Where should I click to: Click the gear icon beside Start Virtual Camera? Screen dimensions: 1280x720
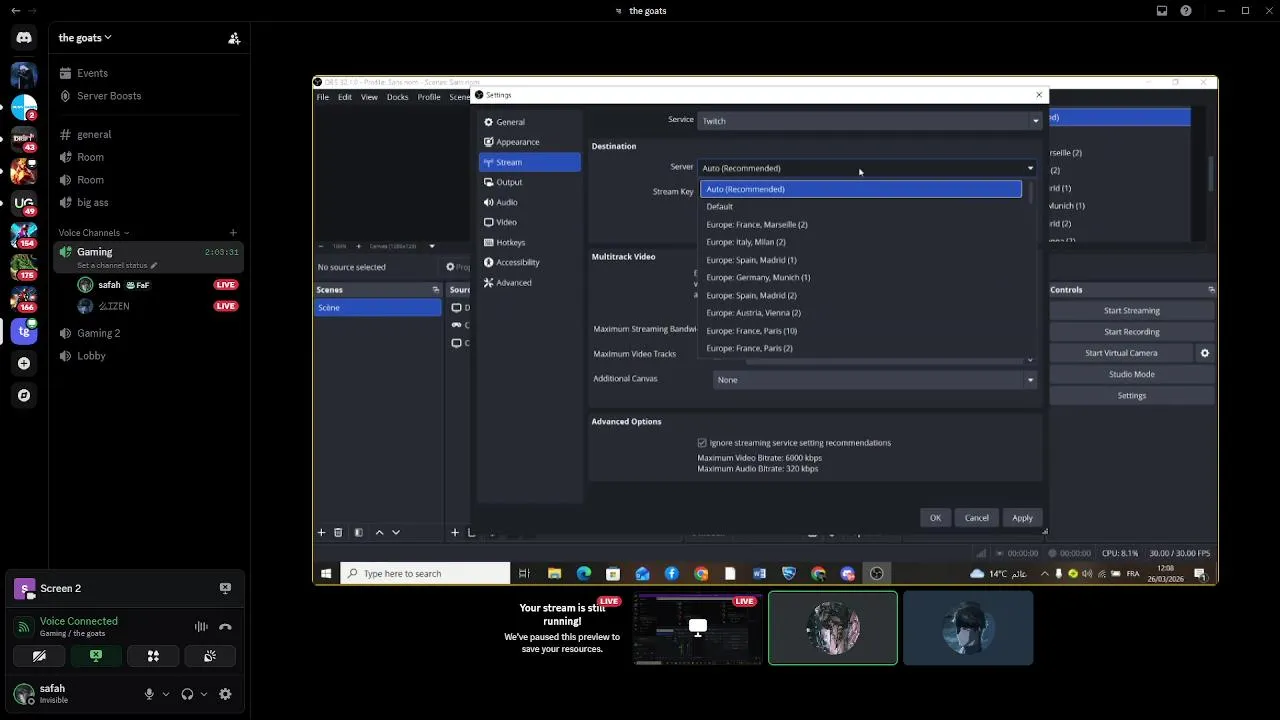click(x=1205, y=353)
